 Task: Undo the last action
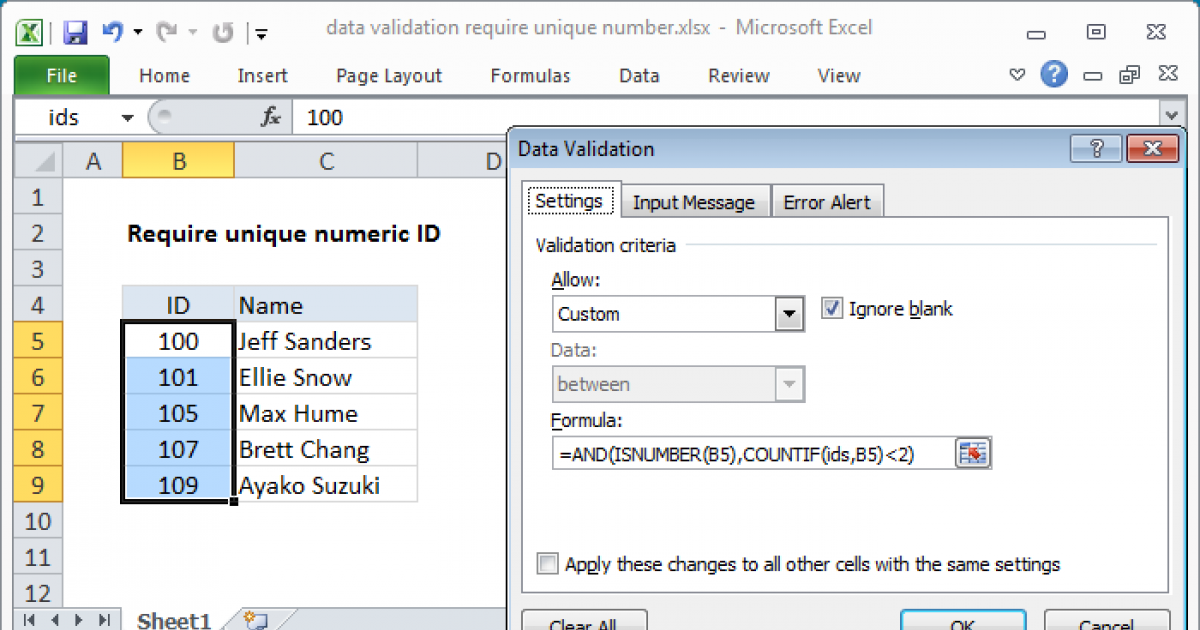(113, 31)
